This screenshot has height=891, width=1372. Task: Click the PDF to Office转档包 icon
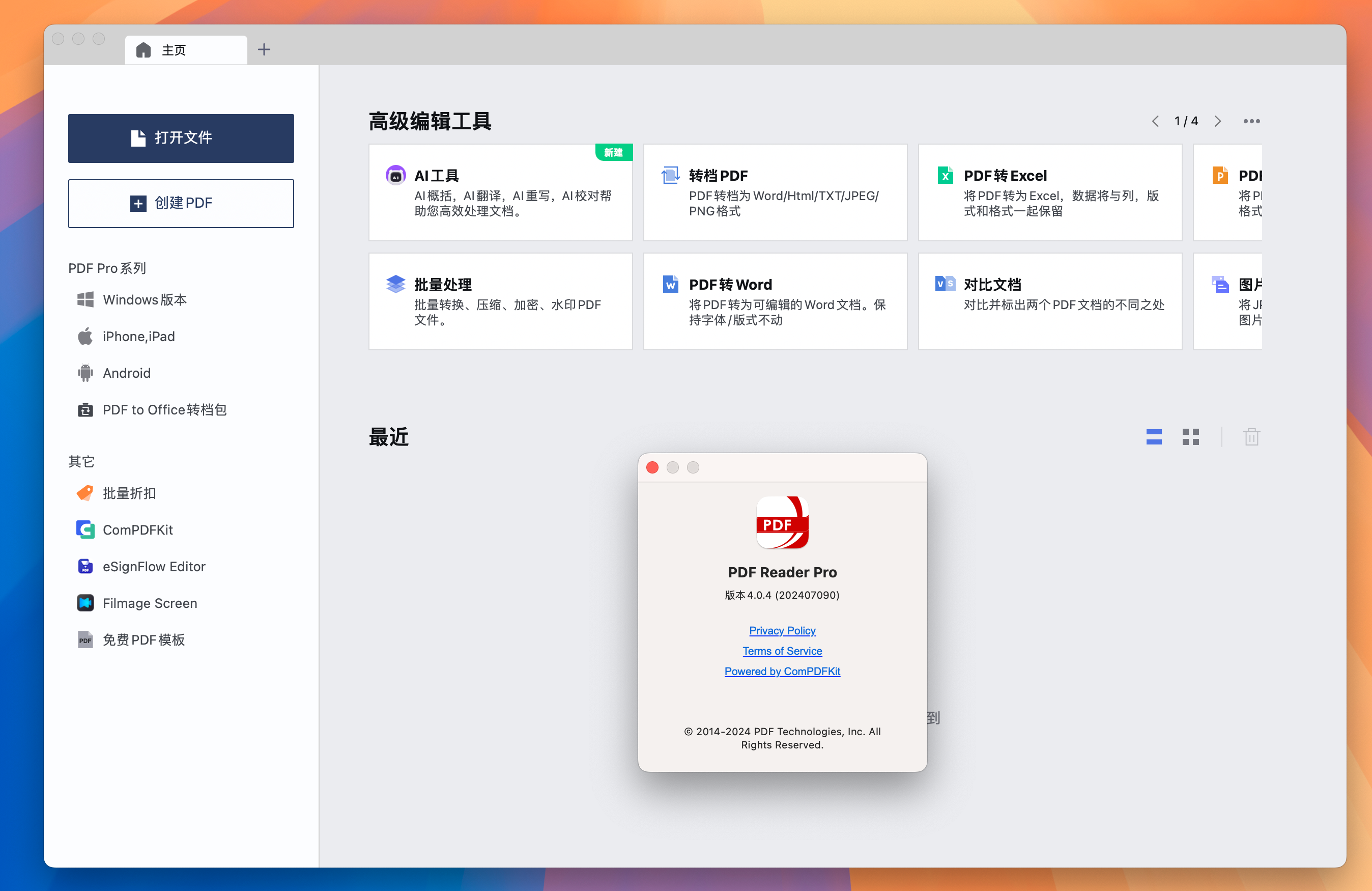click(85, 409)
